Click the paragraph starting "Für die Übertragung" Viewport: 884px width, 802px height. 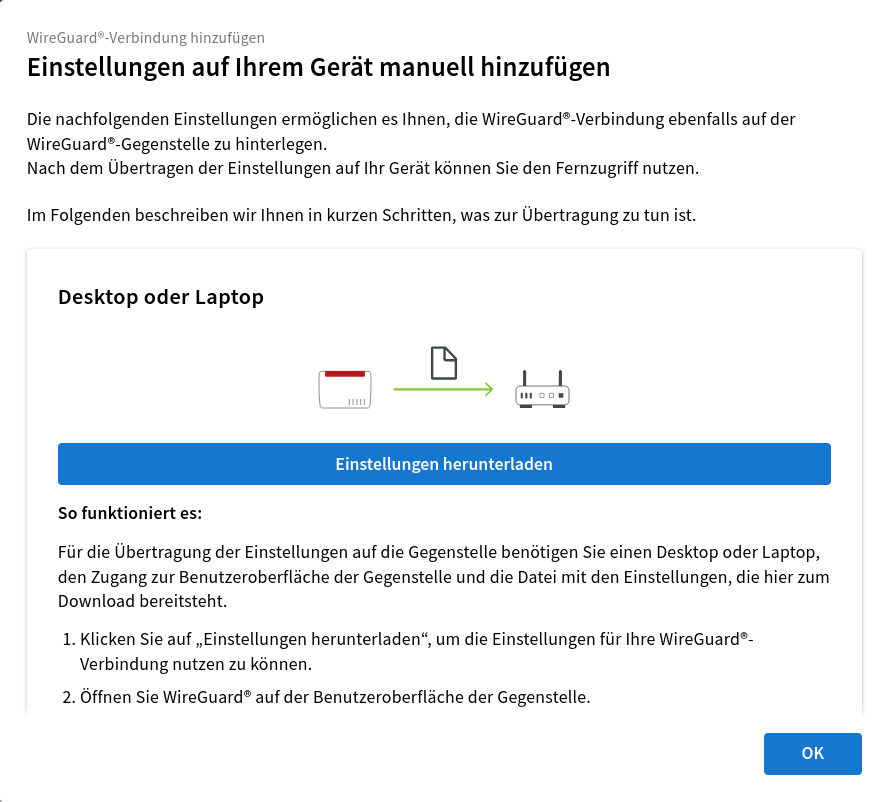click(440, 552)
